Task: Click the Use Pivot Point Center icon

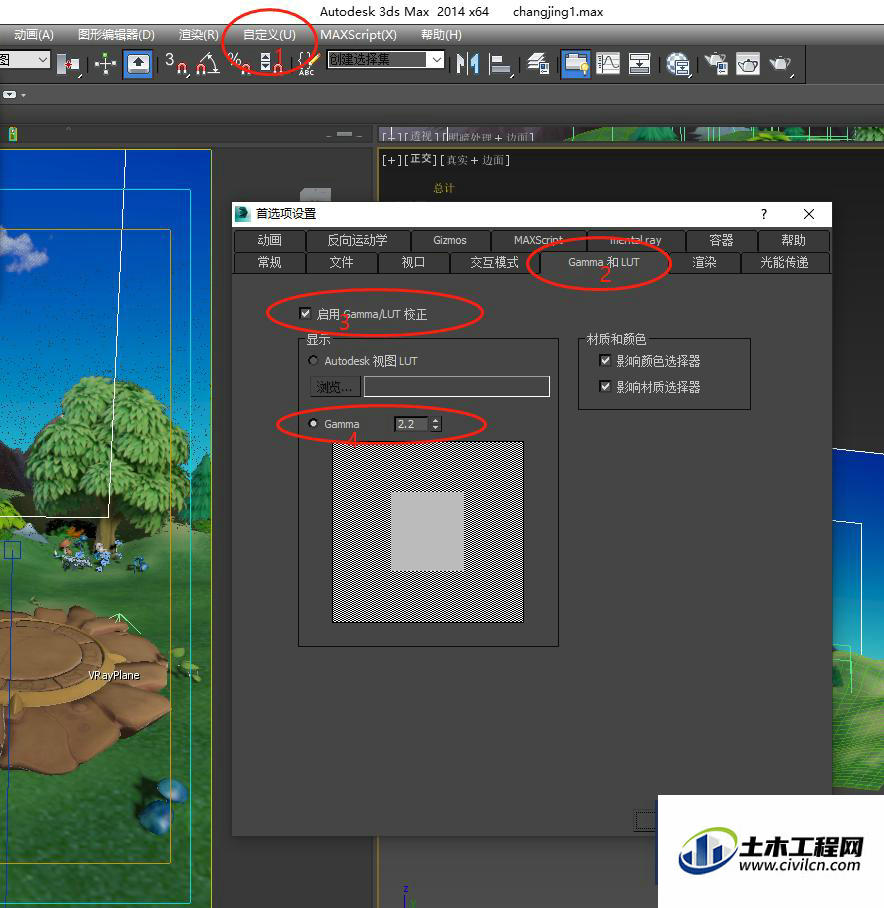Action: (x=69, y=64)
